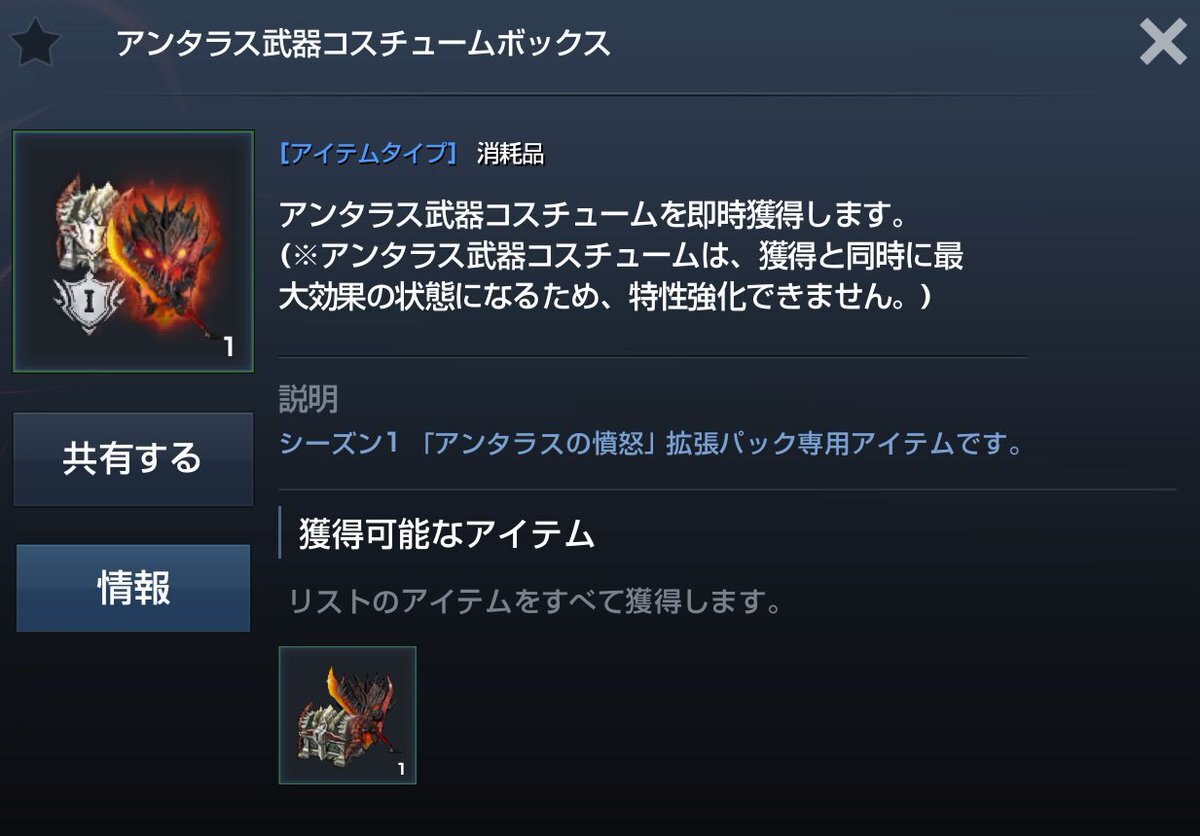Click the silver rank I shield badge

[x=88, y=300]
